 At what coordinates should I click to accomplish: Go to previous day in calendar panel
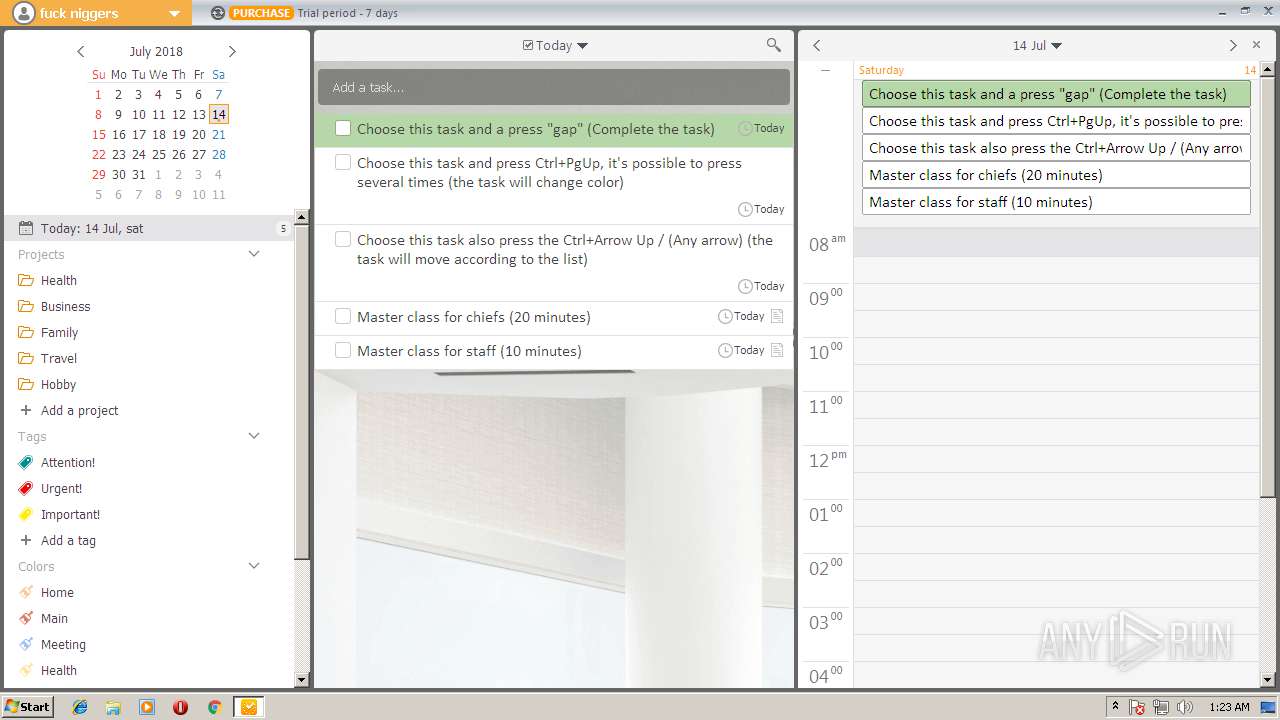pyautogui.click(x=817, y=45)
